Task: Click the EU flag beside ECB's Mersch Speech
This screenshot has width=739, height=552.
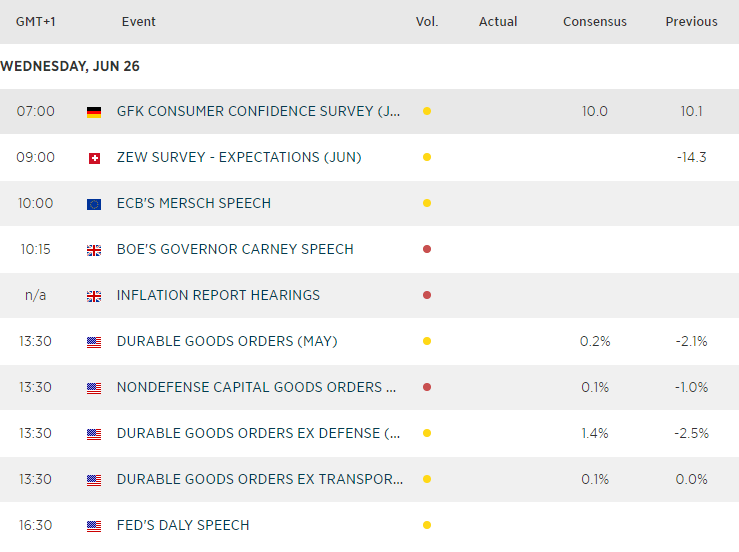Action: click(94, 204)
